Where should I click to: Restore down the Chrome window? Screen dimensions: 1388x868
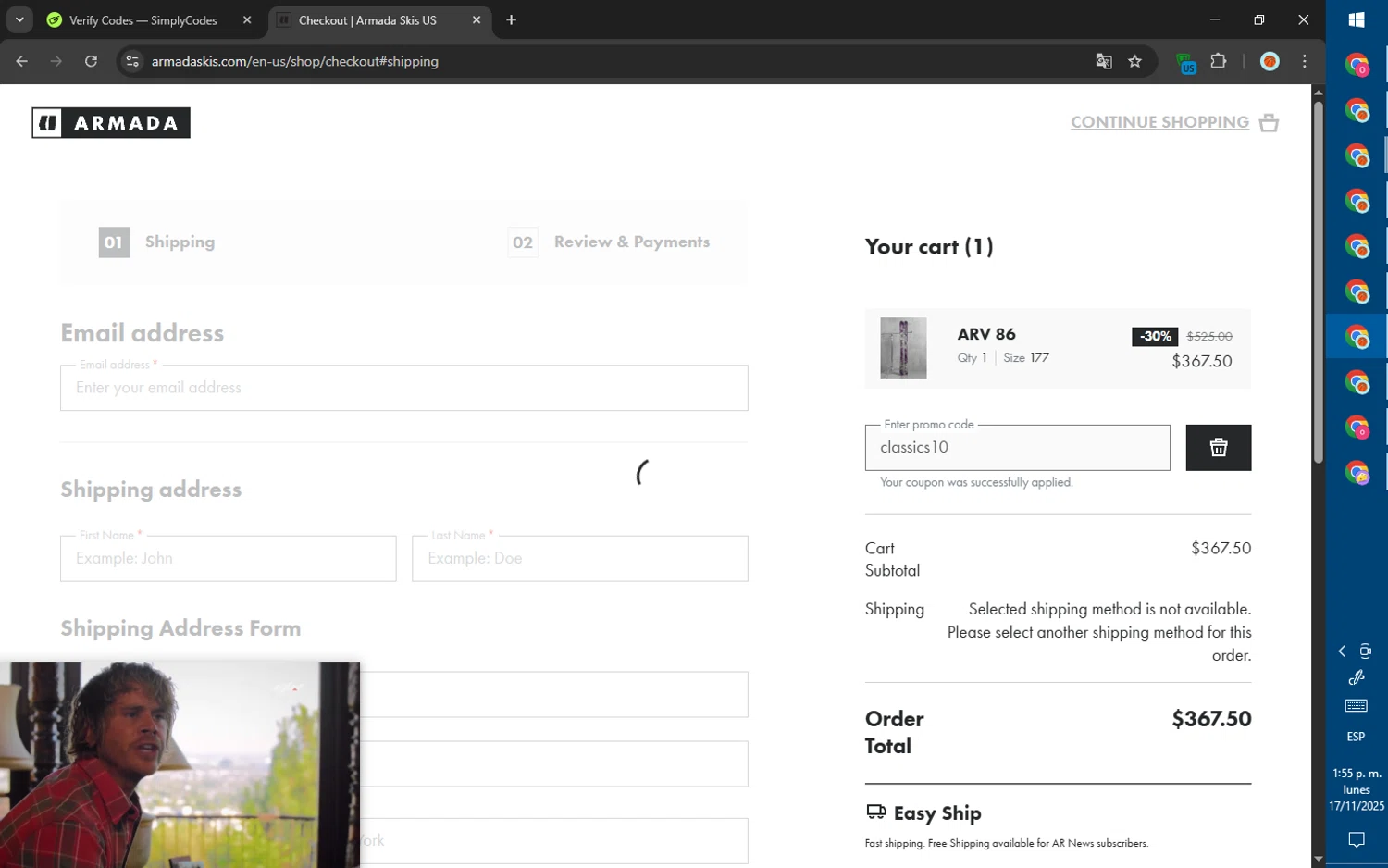1259,19
